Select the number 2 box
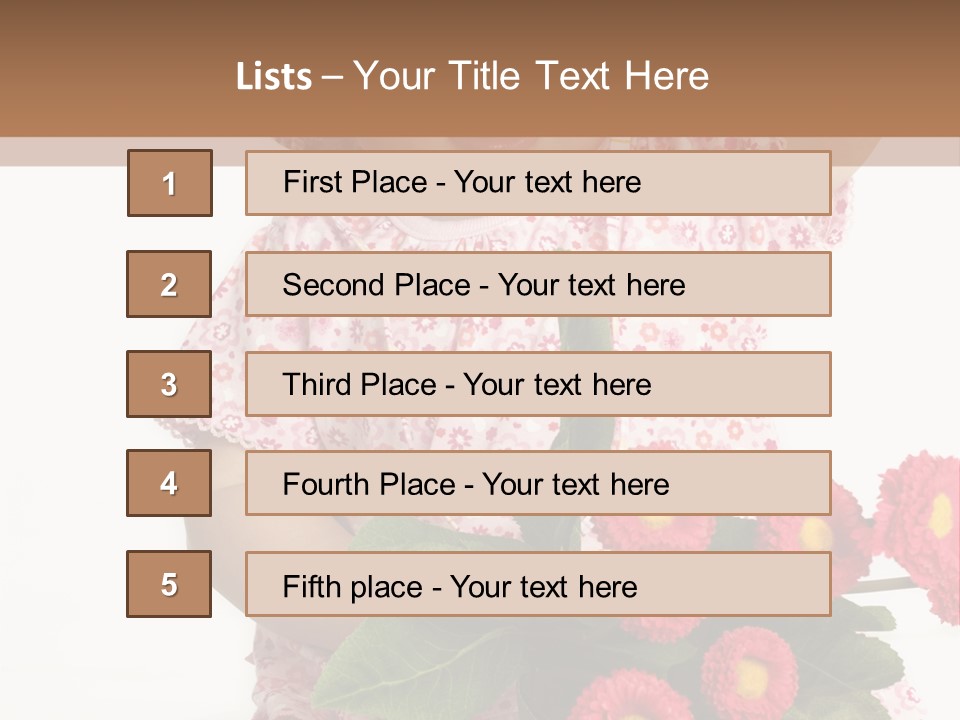Image resolution: width=960 pixels, height=720 pixels. point(169,284)
